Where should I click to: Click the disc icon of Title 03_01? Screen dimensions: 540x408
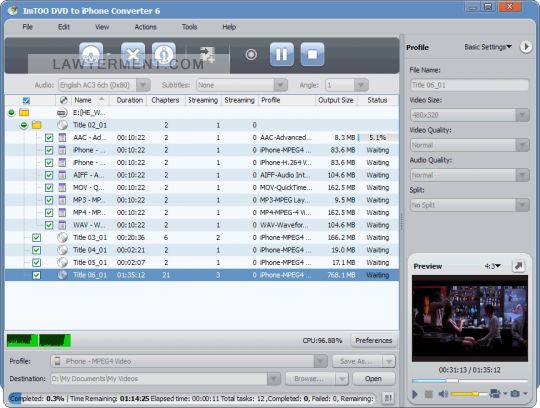(62, 238)
